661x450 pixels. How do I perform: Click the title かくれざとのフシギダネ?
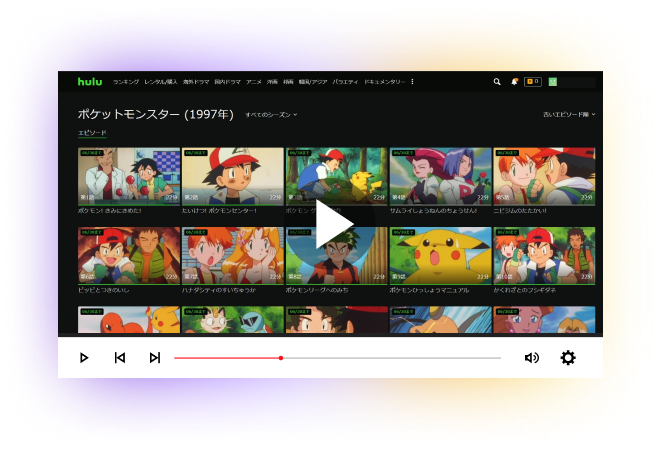(524, 290)
